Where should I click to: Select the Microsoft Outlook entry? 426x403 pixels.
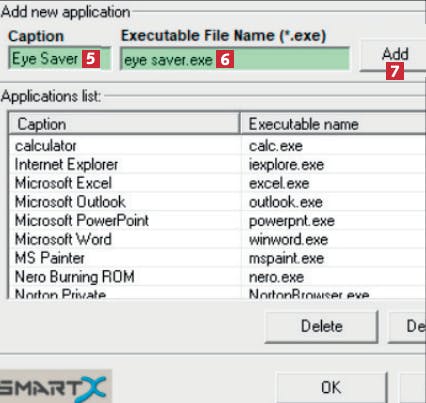pos(217,202)
